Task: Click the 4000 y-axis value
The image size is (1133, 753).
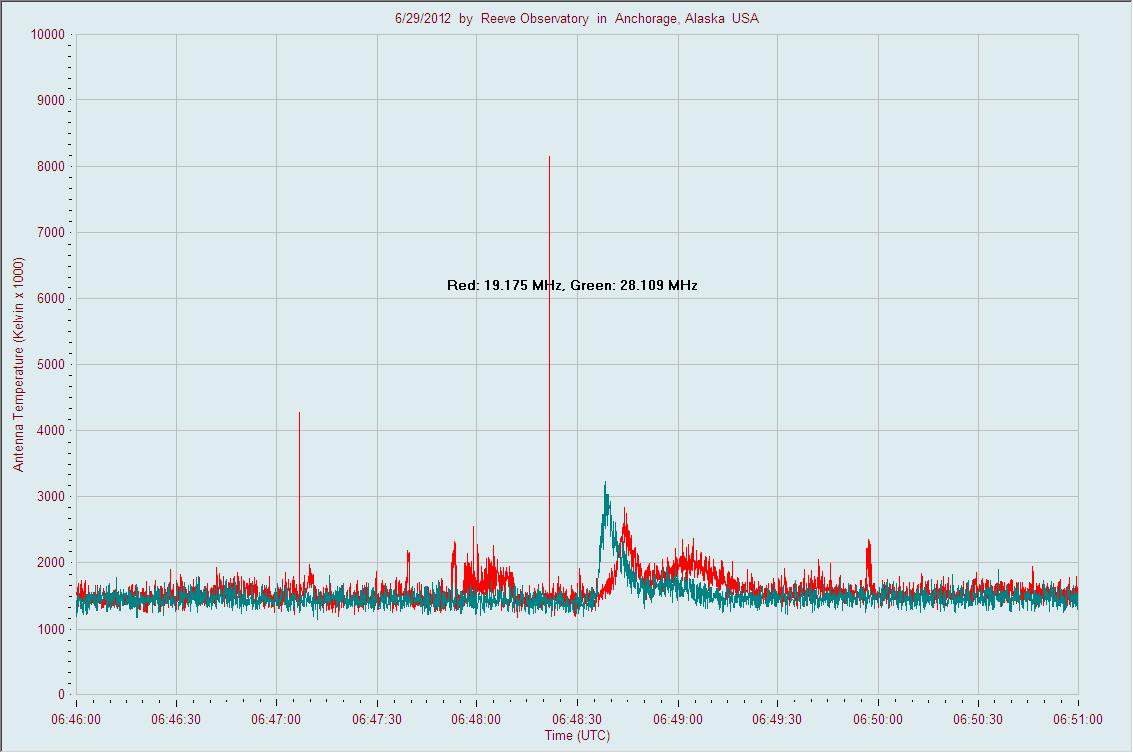Action: [x=51, y=431]
